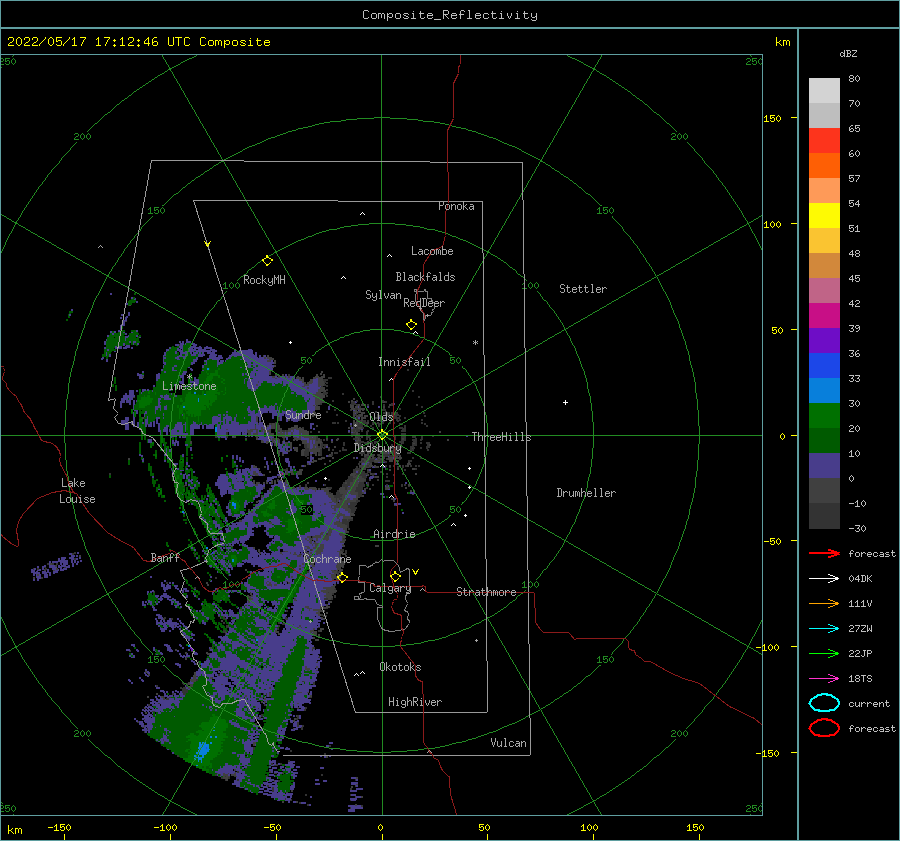Click the white asterisk marker above Limestone
The height and width of the screenshot is (841, 900).
(189, 377)
